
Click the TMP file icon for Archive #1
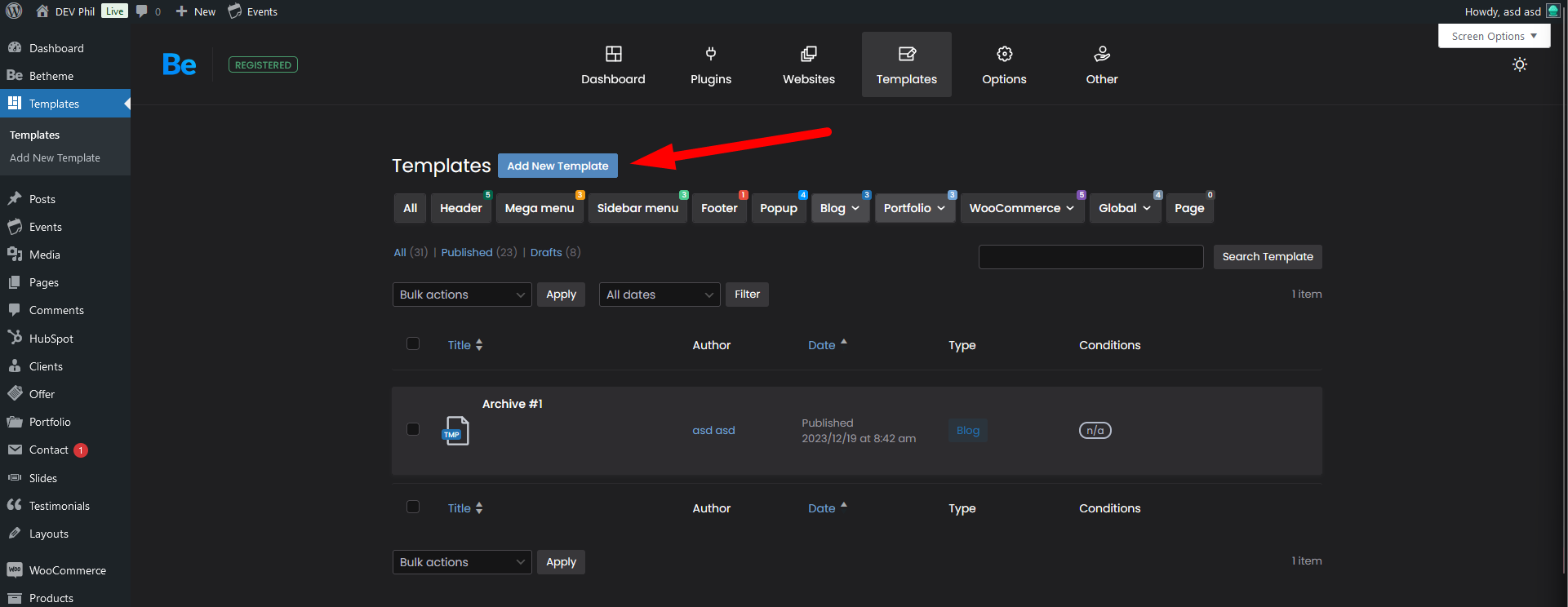coord(455,431)
